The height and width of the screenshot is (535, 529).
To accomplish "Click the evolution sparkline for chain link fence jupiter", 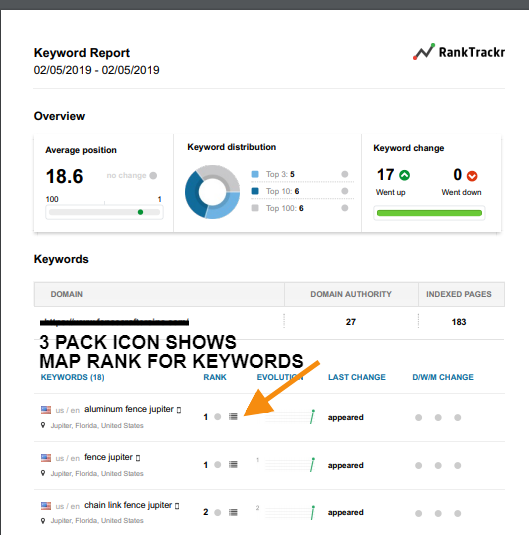I will 290,512.
